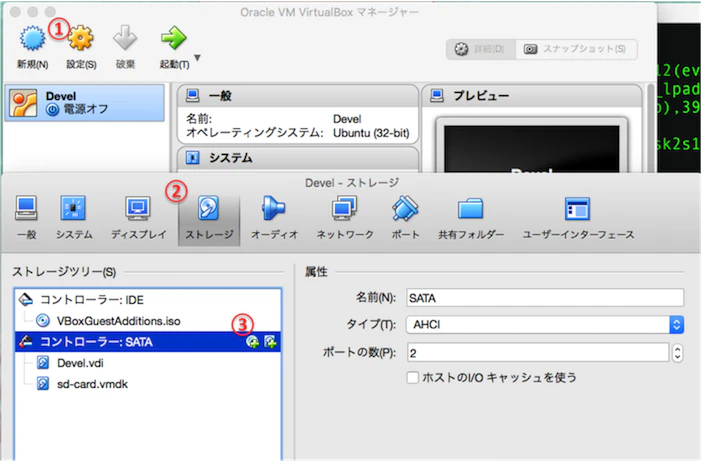701x461 pixels.
Task: Click the システム section header icon in details
Action: (193, 157)
